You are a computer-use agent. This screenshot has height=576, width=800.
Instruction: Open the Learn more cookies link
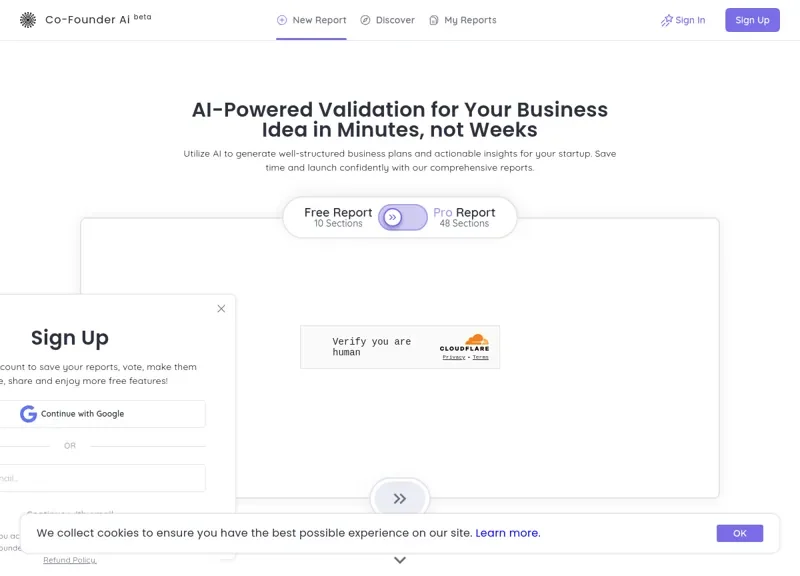507,533
